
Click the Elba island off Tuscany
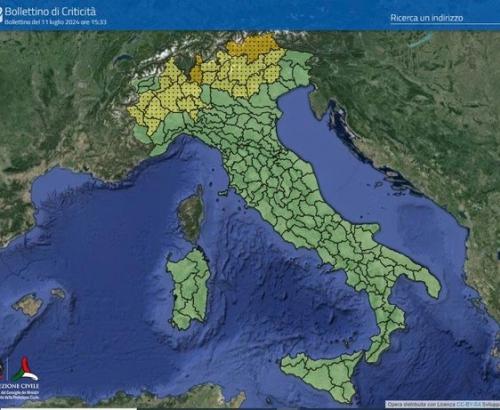(x=223, y=192)
